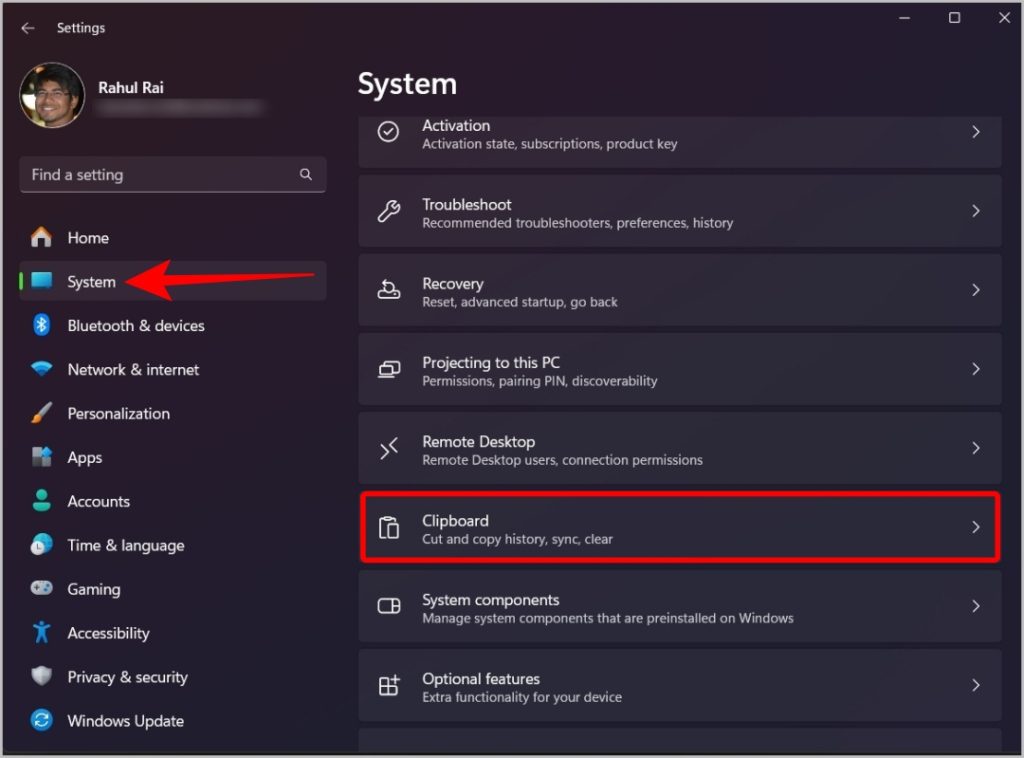Click the Gaming controller icon
This screenshot has width=1024, height=758.
(42, 588)
